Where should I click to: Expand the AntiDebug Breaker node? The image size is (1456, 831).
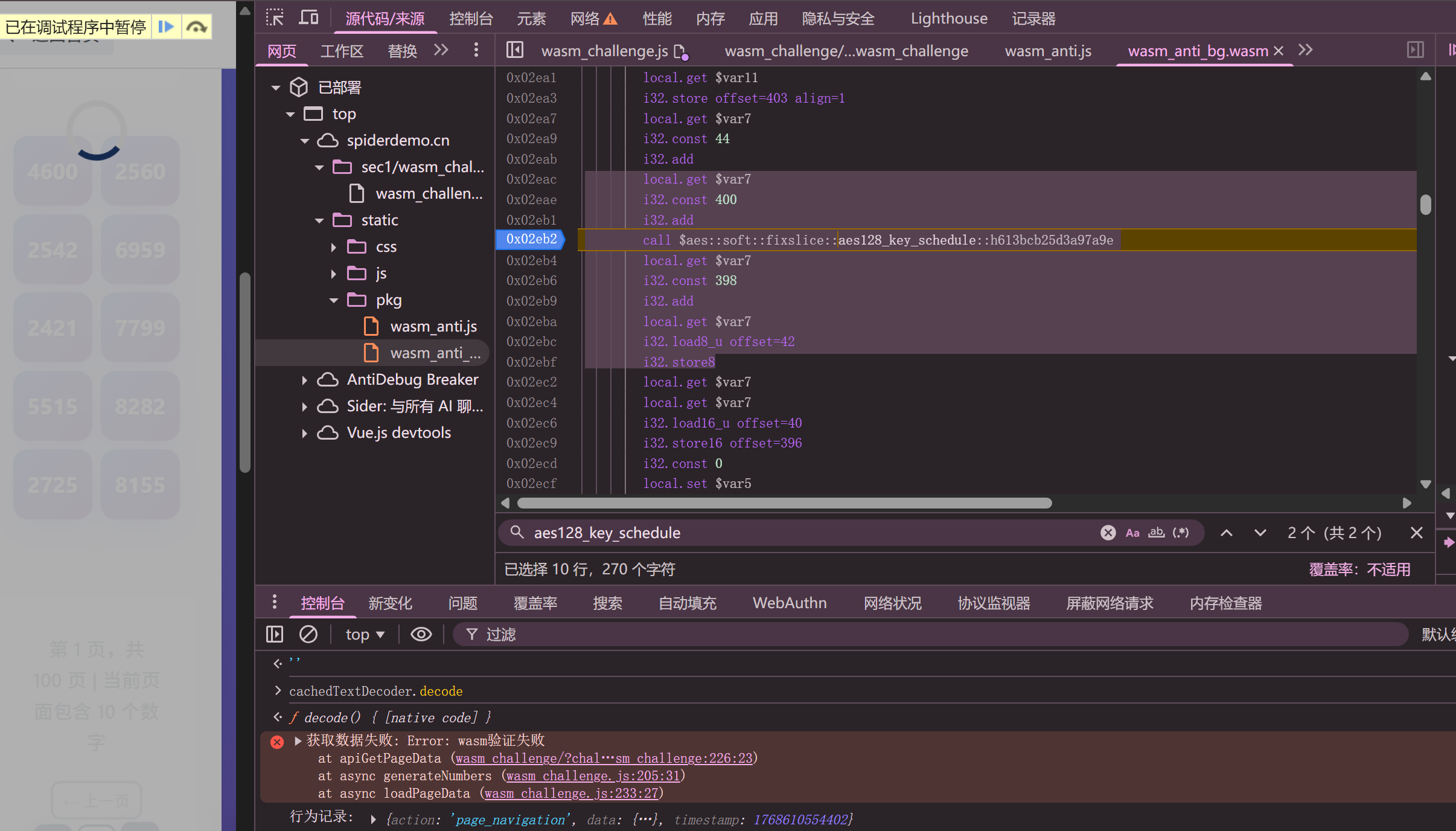pos(304,380)
